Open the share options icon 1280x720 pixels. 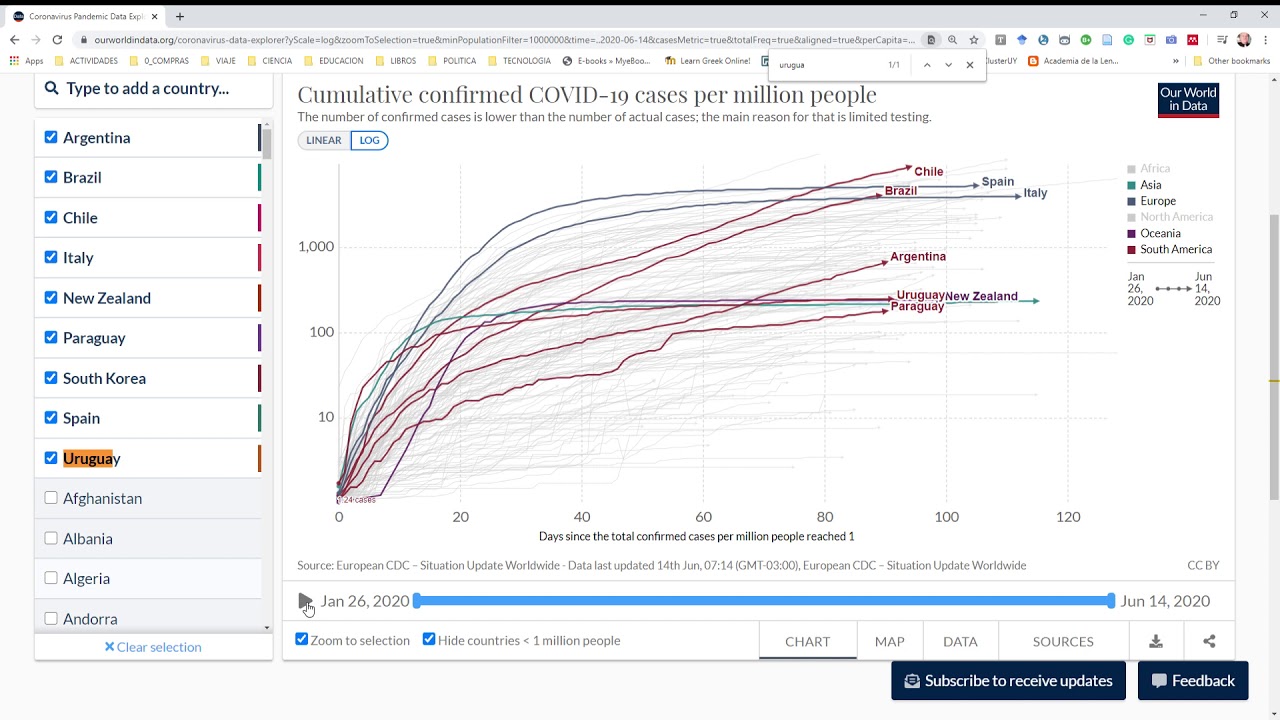[x=1209, y=641]
